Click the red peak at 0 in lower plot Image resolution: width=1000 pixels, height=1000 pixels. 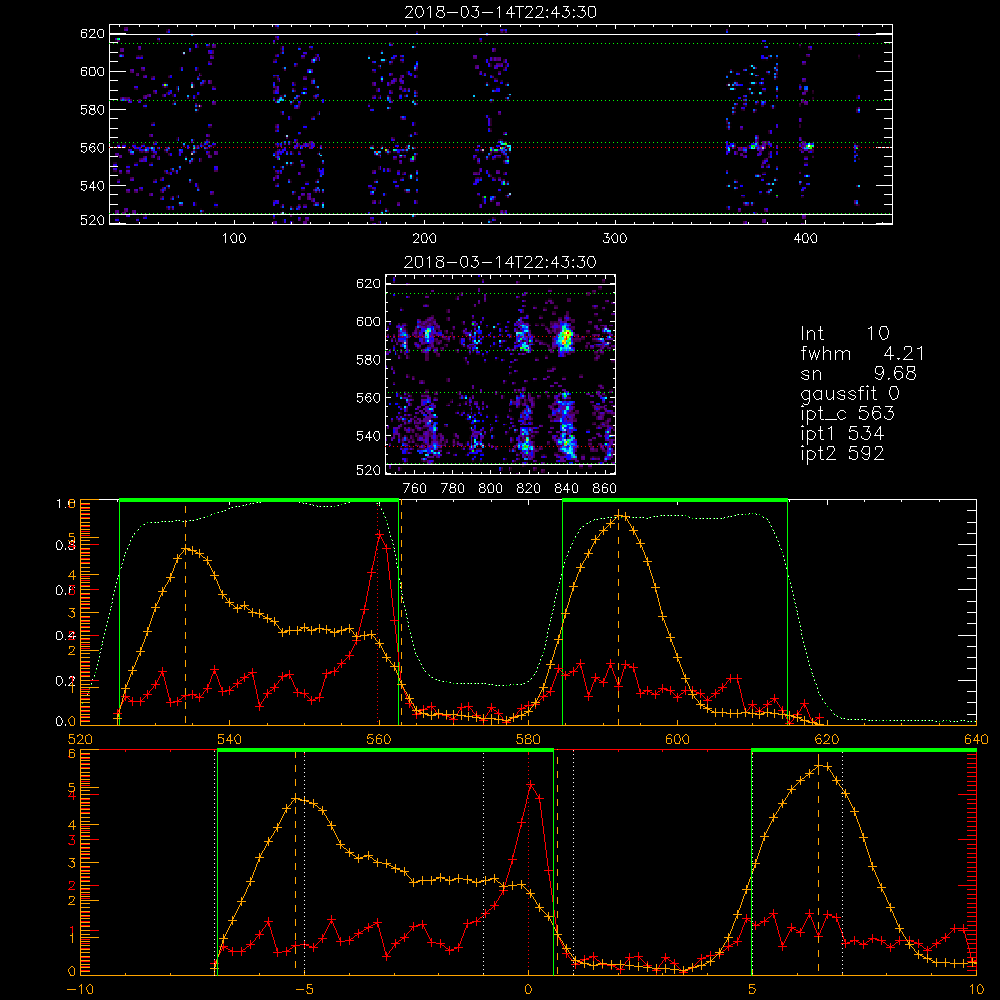coord(531,784)
